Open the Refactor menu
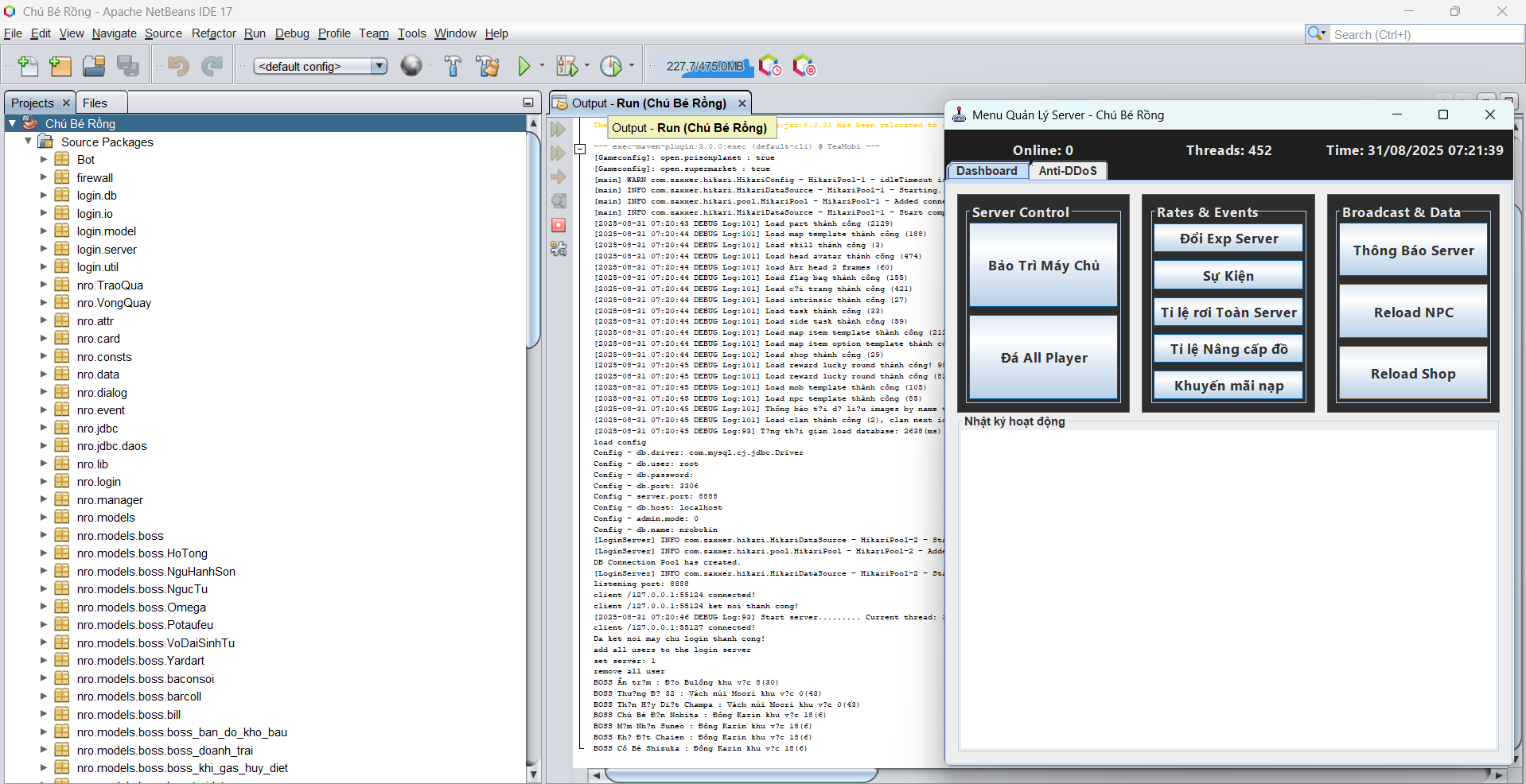Image resolution: width=1526 pixels, height=784 pixels. click(x=213, y=33)
